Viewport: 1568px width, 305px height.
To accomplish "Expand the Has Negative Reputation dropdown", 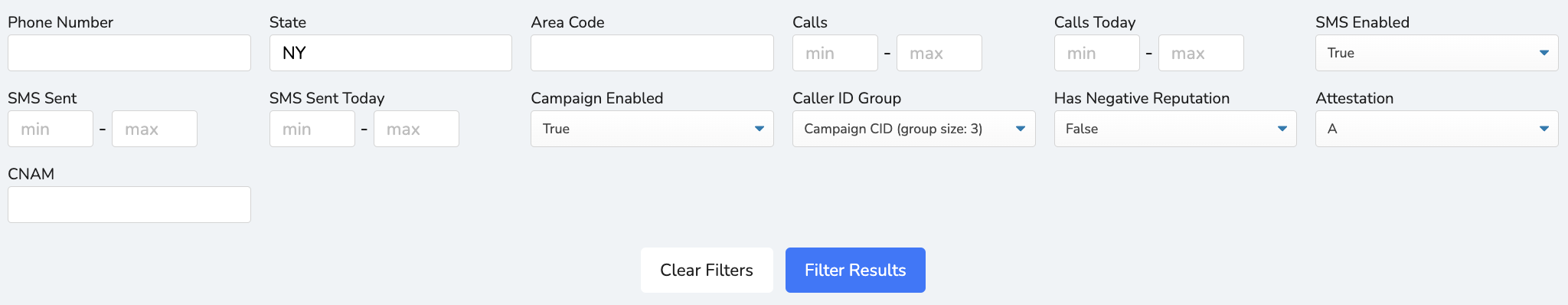I will pyautogui.click(x=1175, y=129).
